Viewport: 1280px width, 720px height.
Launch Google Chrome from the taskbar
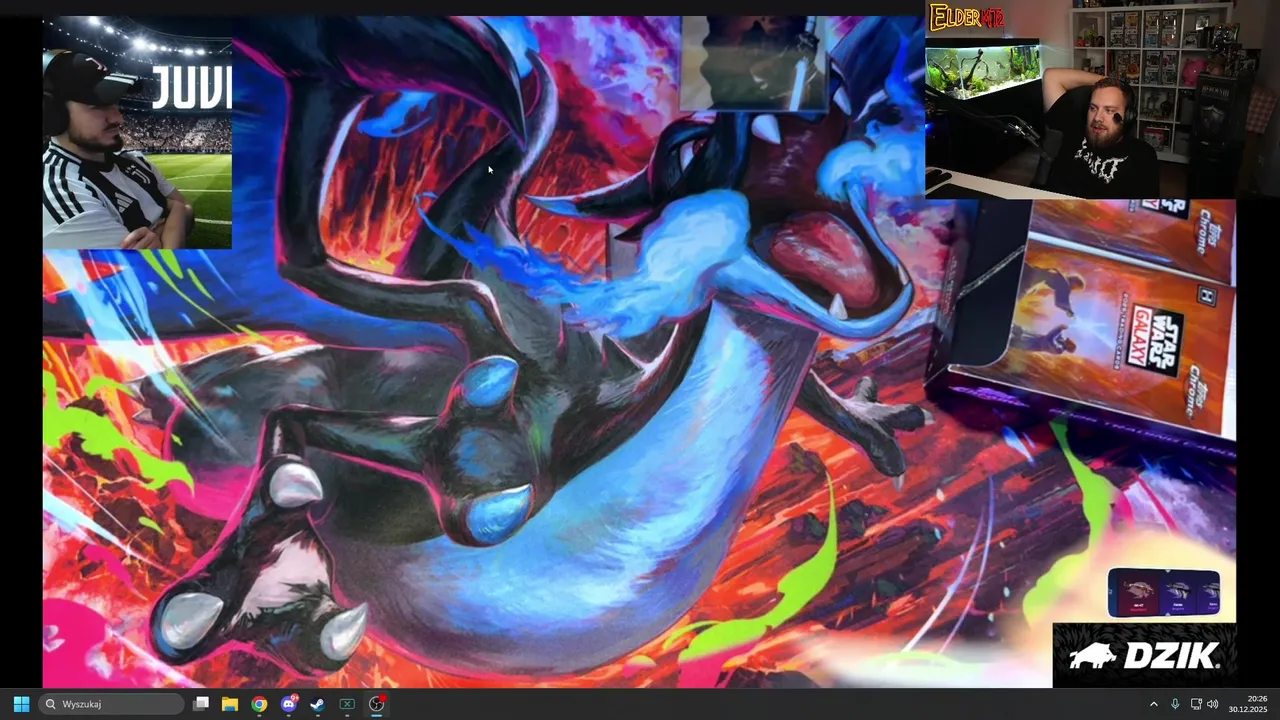tap(259, 704)
